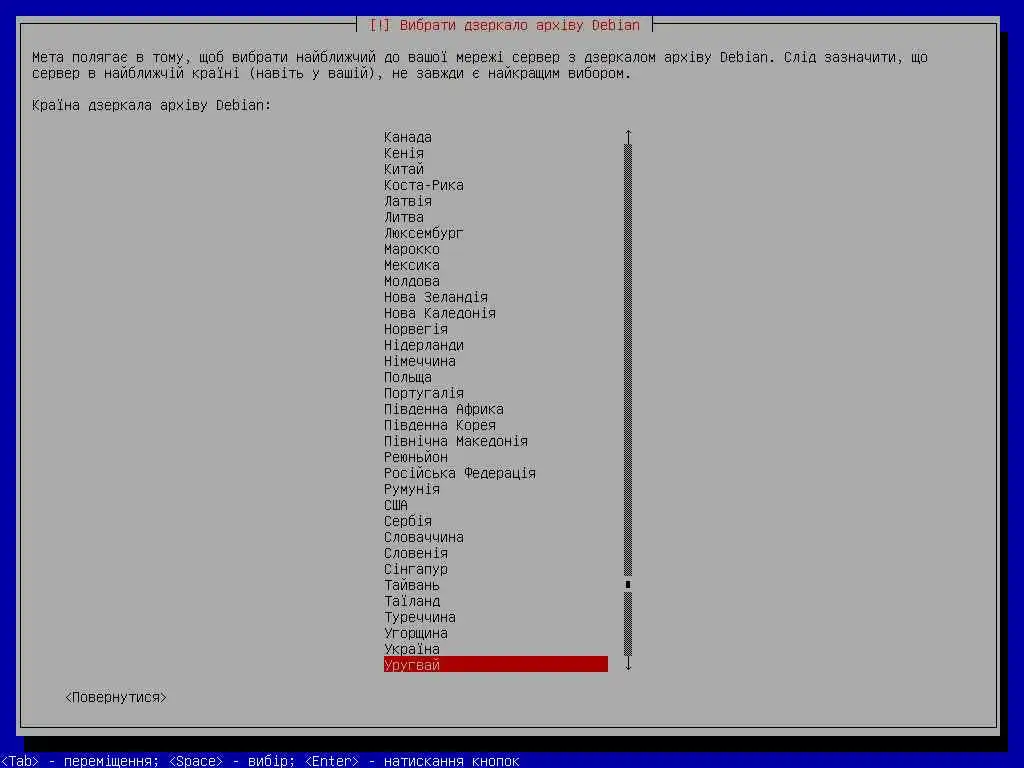Select Російська Федерація entry

point(460,473)
